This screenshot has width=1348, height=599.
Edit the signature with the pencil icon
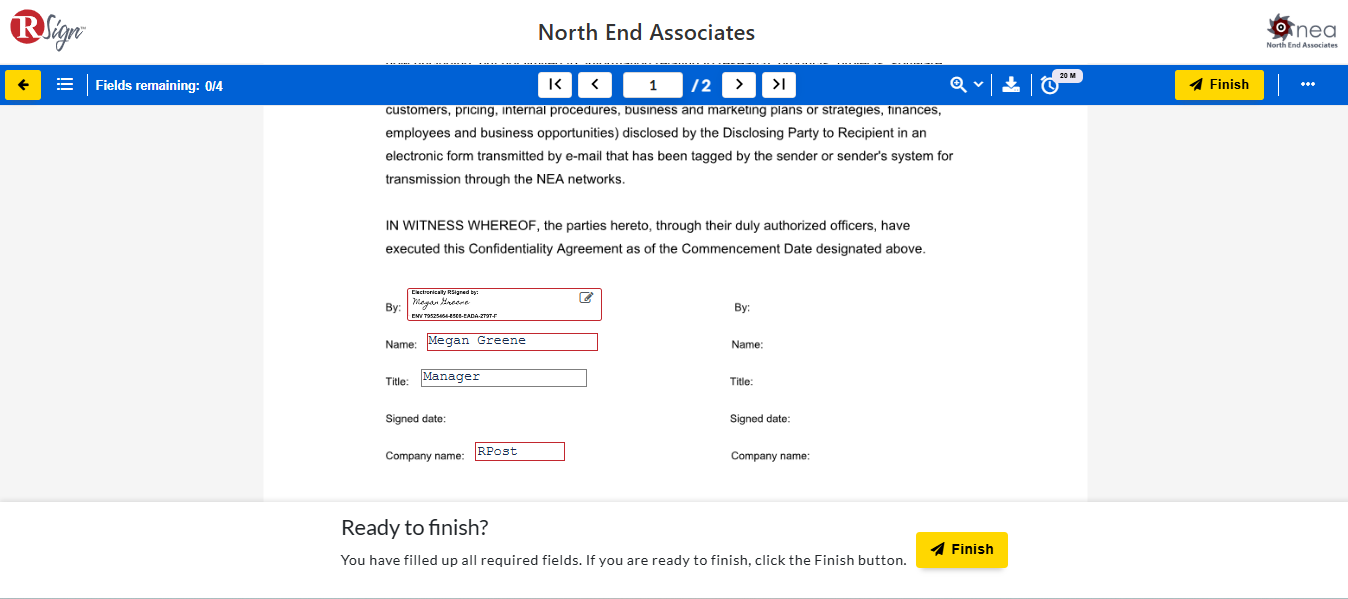tap(587, 298)
